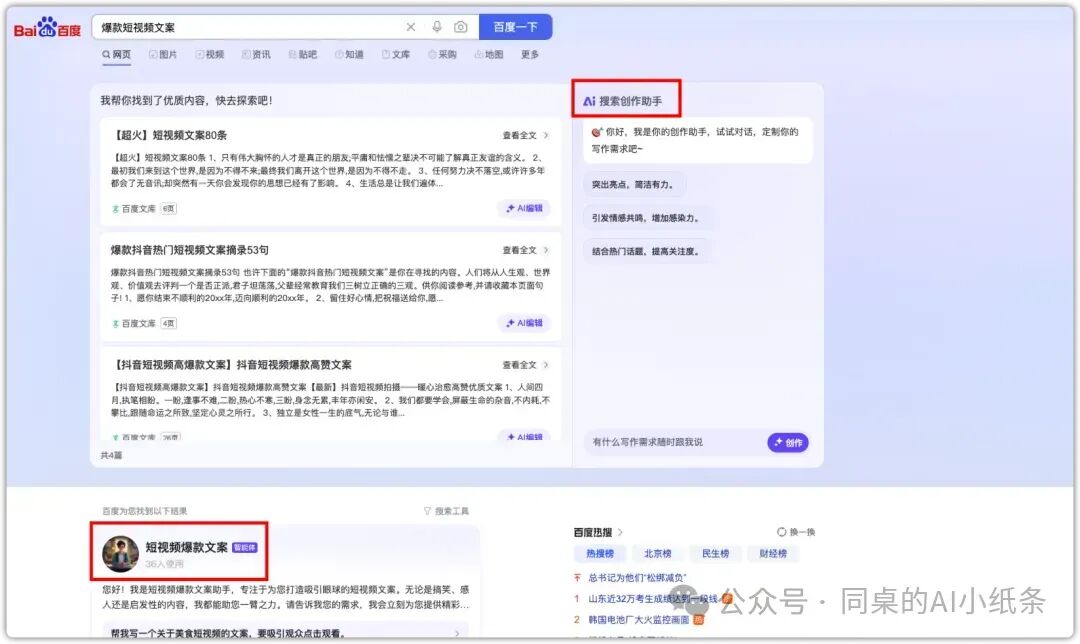Select the 财经榜 tab

click(773, 554)
